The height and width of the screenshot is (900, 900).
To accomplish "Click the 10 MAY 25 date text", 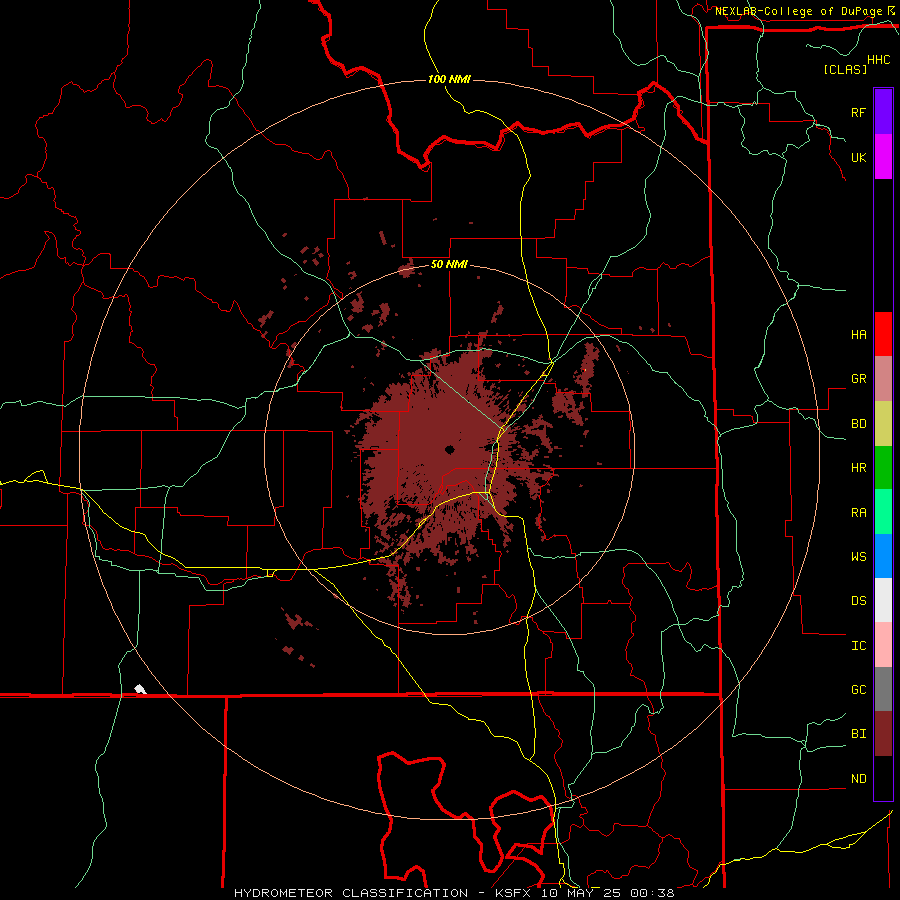I will coord(580,893).
